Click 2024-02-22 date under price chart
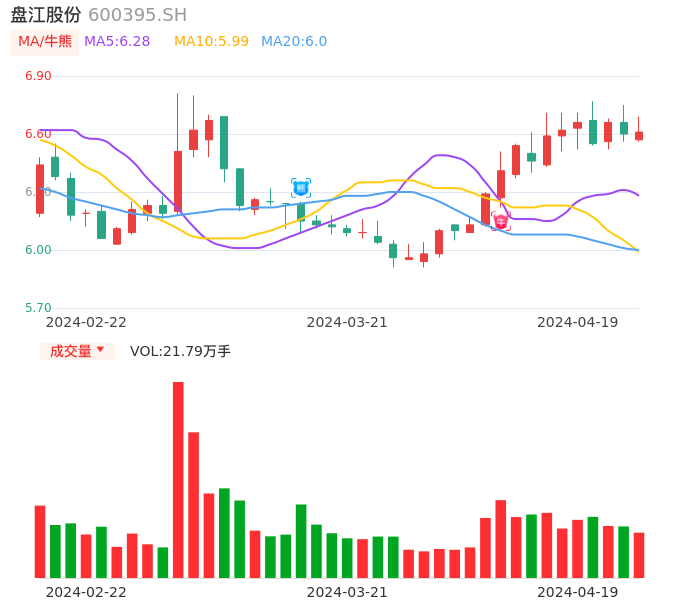Screen dimensions: 686x606 pyautogui.click(x=86, y=322)
